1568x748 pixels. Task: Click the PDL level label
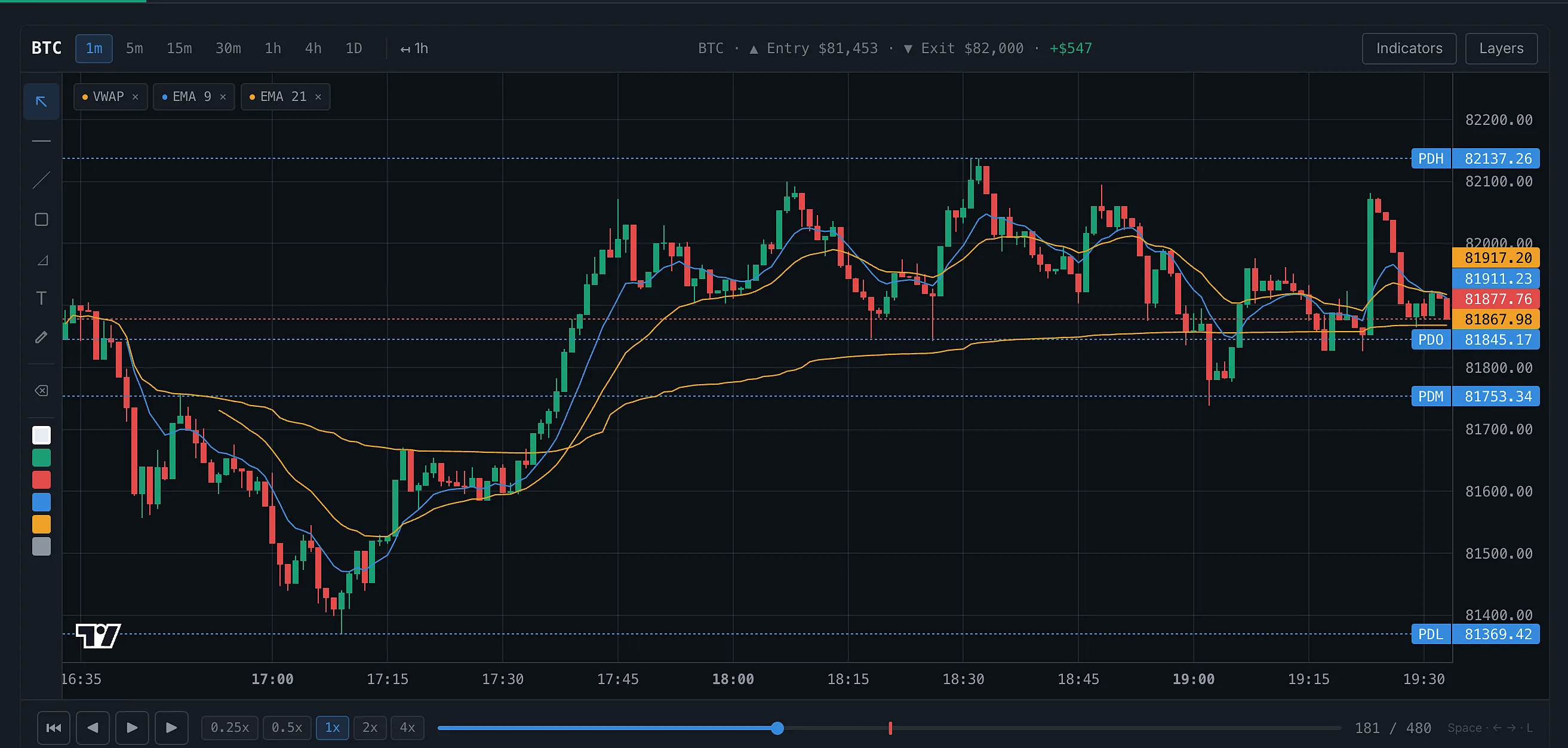point(1431,634)
